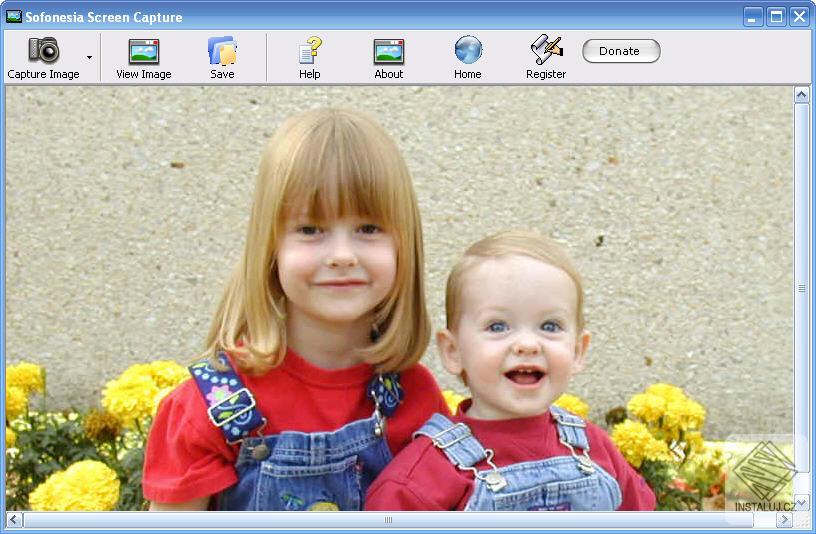816x534 pixels.
Task: Open the Register icon
Action: pyautogui.click(x=546, y=50)
